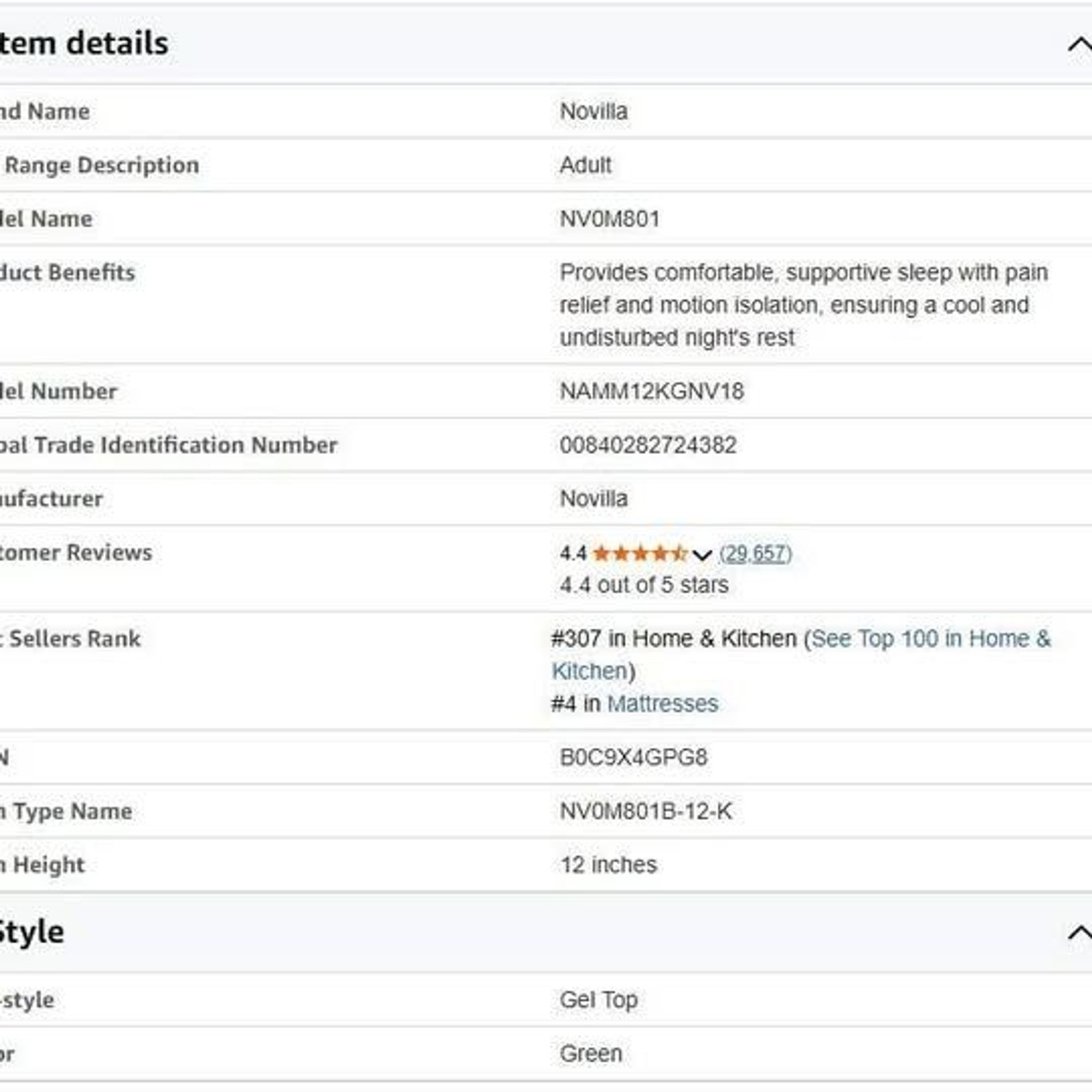This screenshot has height=1092, width=1092.
Task: Select item type name NV0M801B-12-K
Action: pos(646,811)
